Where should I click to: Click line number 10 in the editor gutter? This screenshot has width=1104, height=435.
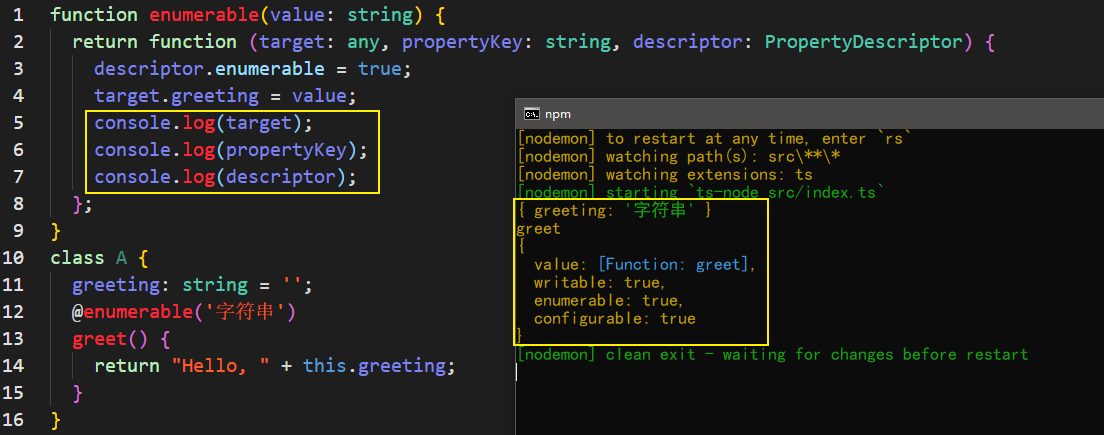[x=12, y=258]
